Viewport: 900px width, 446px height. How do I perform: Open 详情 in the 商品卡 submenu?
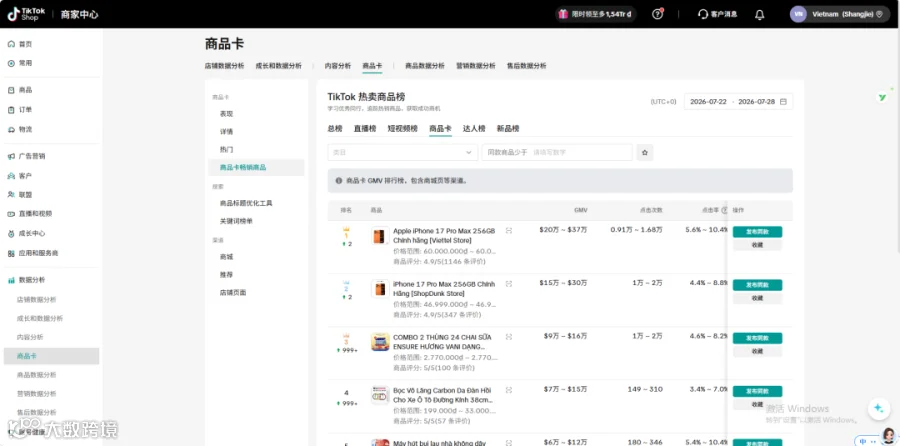226,132
